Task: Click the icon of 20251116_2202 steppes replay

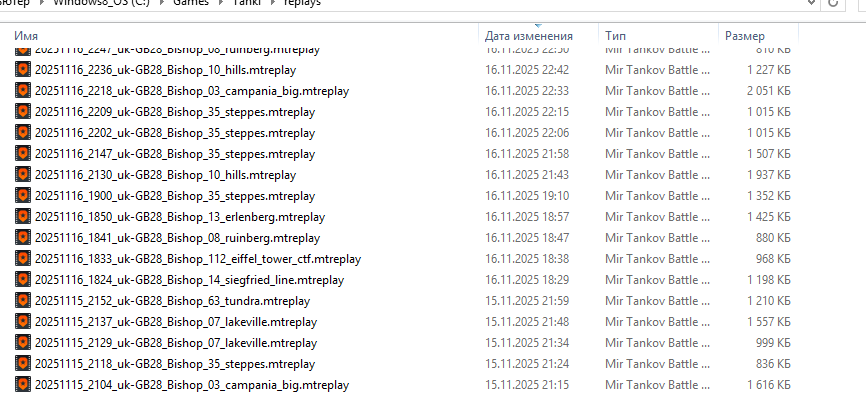Action: coord(23,133)
